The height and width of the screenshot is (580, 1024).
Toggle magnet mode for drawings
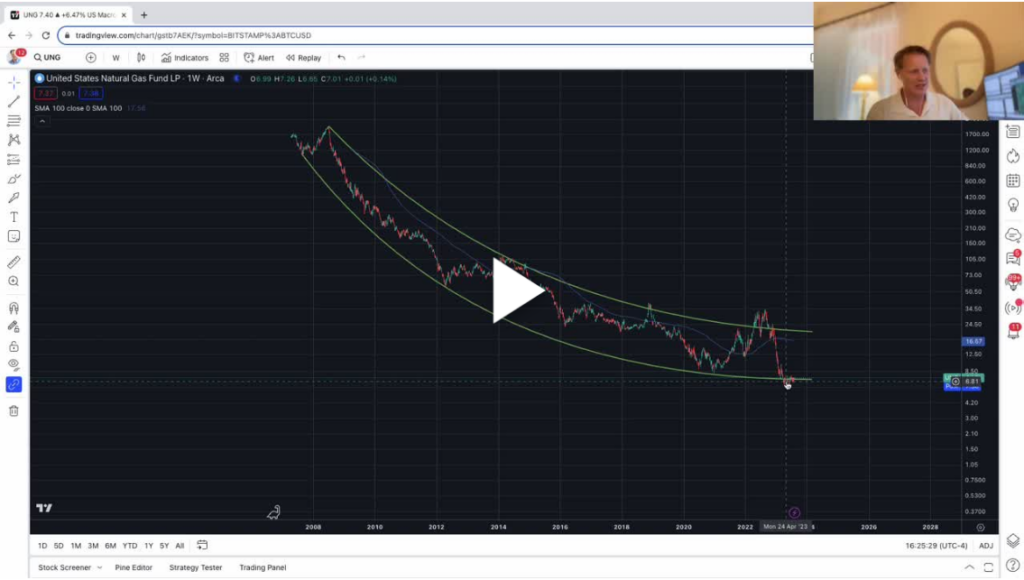[14, 308]
